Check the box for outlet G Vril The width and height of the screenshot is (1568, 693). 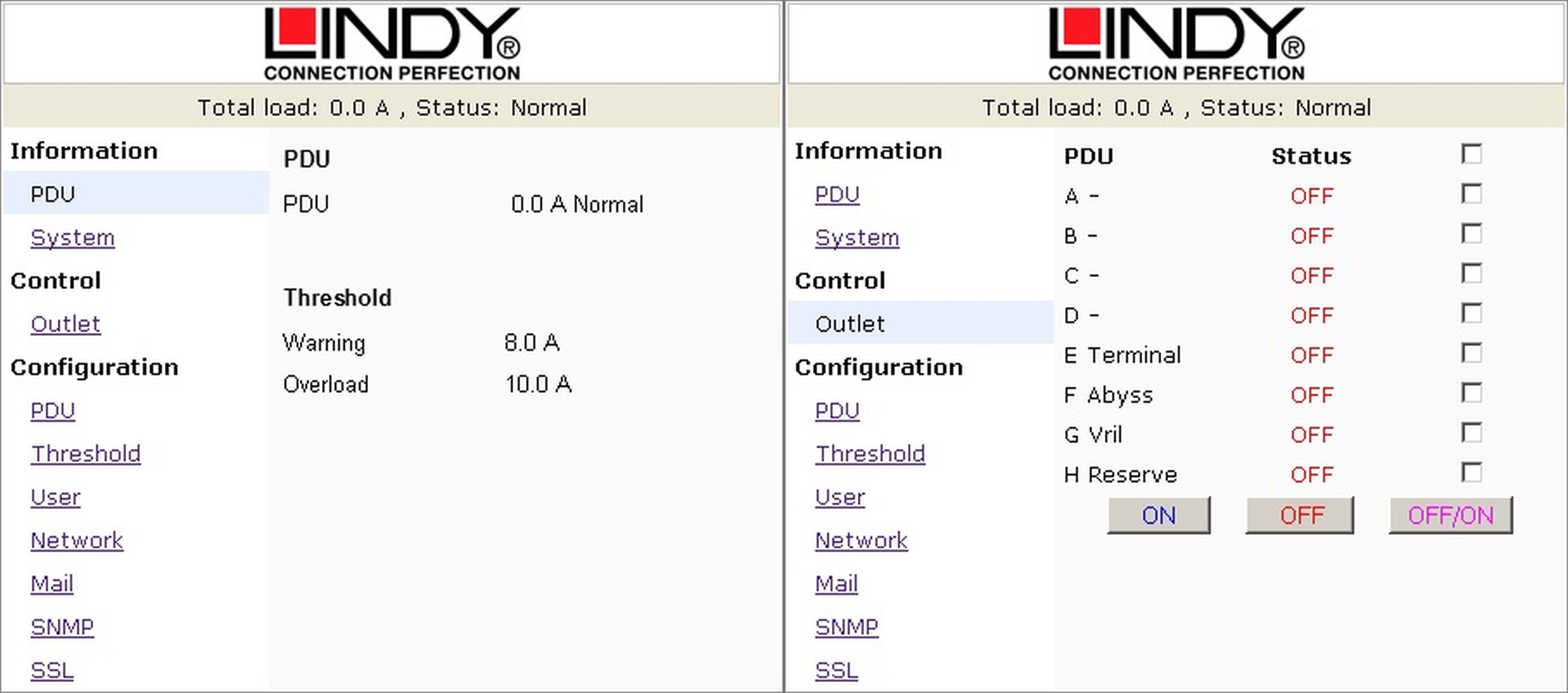point(1471,433)
